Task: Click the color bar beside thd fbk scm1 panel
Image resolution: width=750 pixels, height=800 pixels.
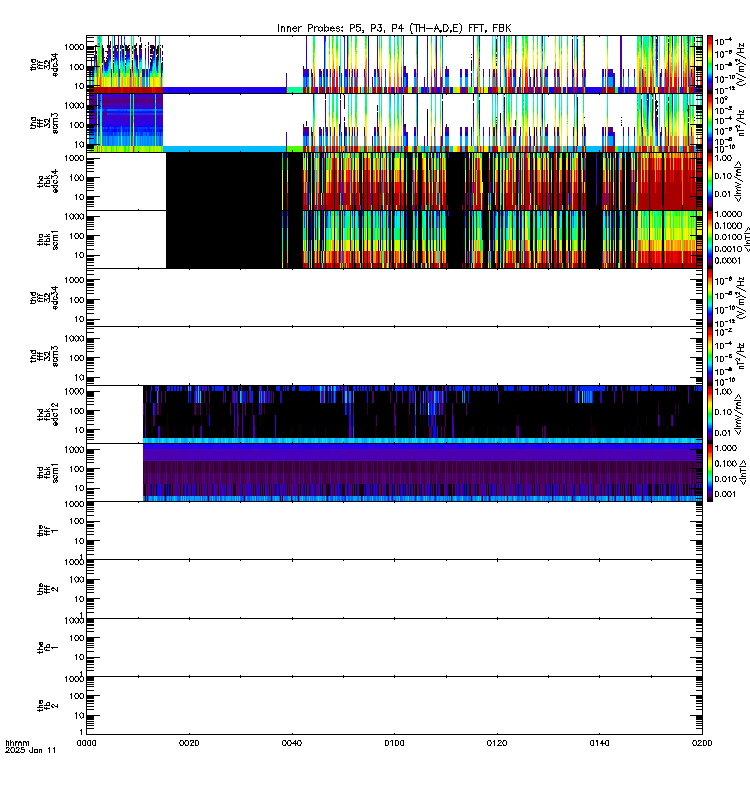Action: (x=709, y=473)
